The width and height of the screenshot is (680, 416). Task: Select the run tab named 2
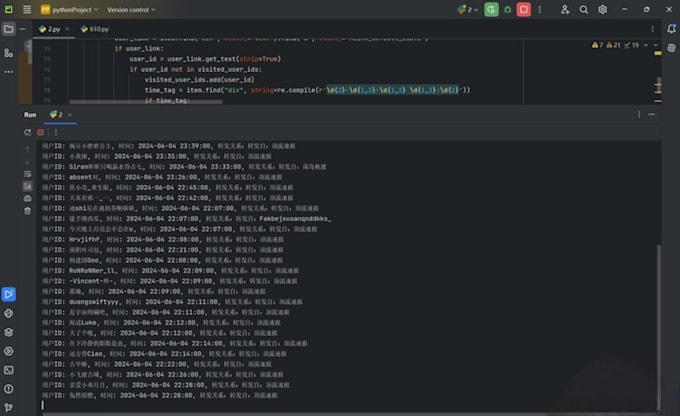tap(56, 115)
